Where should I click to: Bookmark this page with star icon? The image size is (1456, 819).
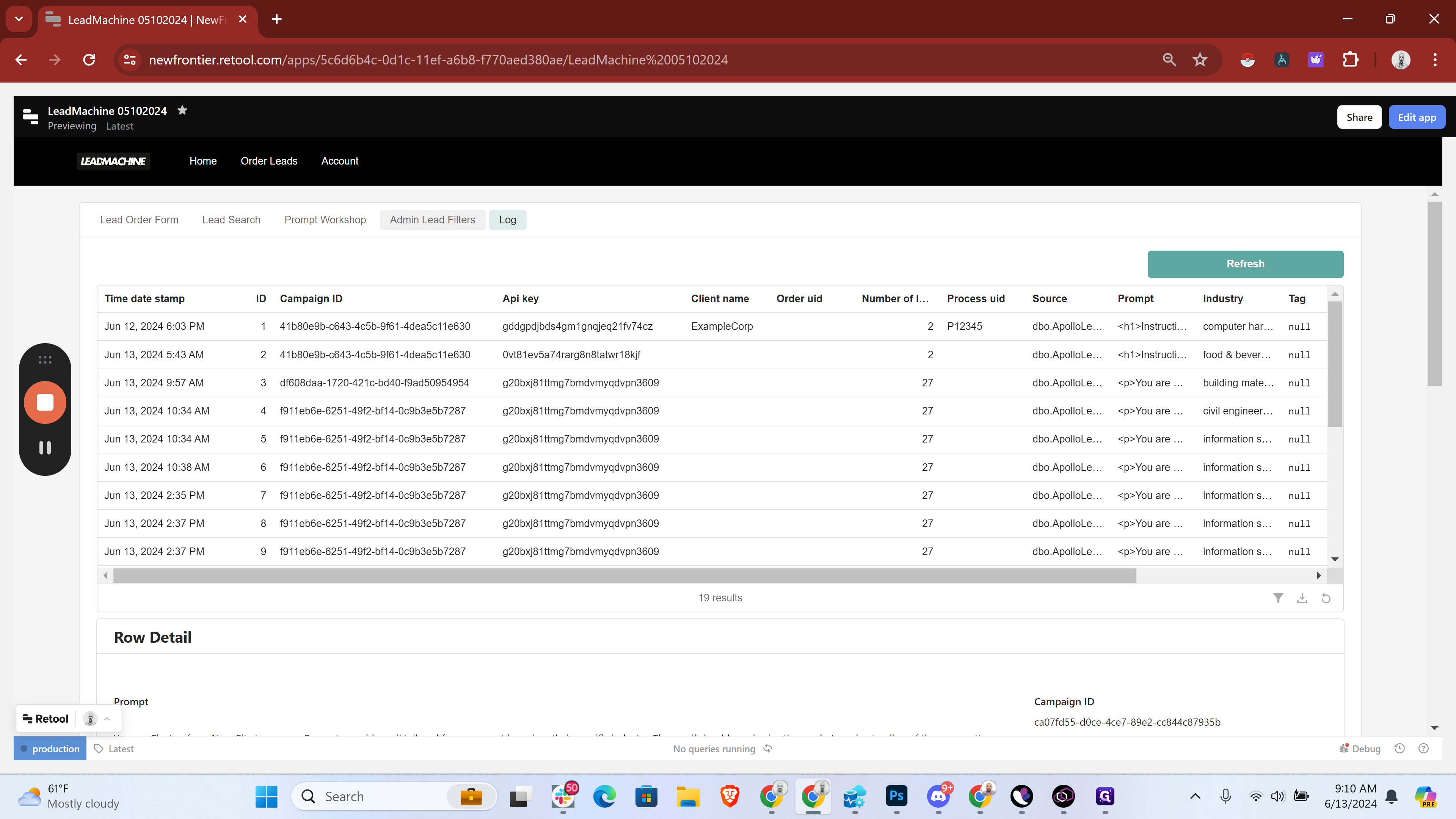tap(1200, 60)
